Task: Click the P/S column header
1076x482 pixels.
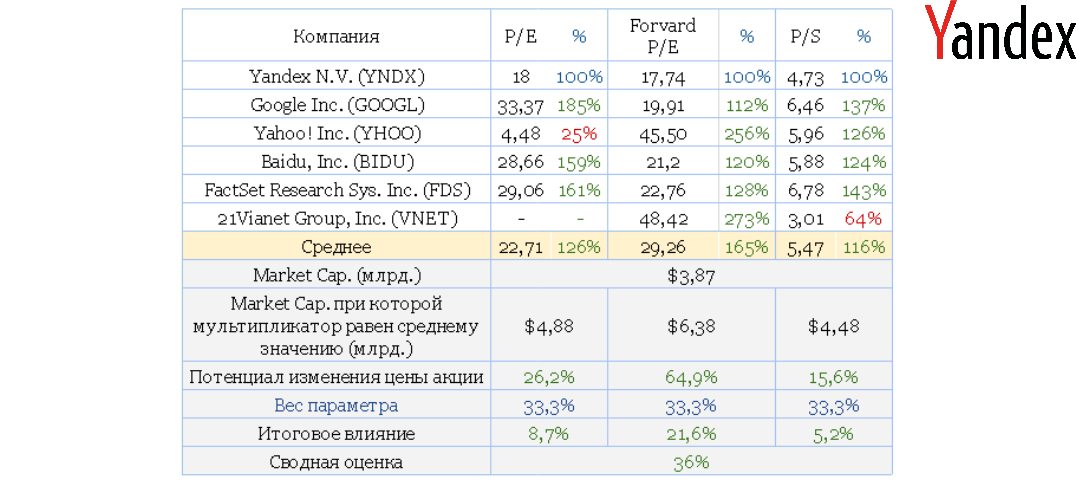Action: tap(804, 37)
